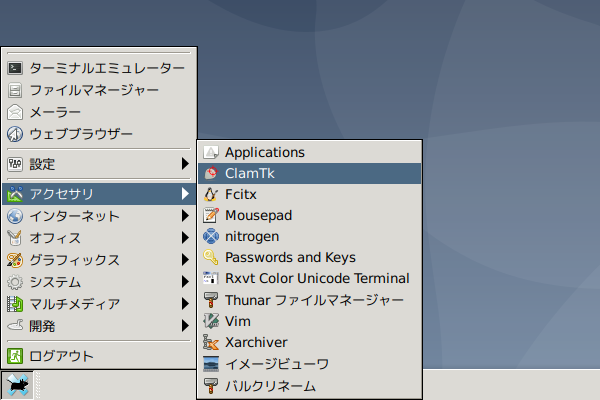Viewport: 600px width, 400px height.
Task: Click the システム gear icon
Action: pyautogui.click(x=15, y=282)
